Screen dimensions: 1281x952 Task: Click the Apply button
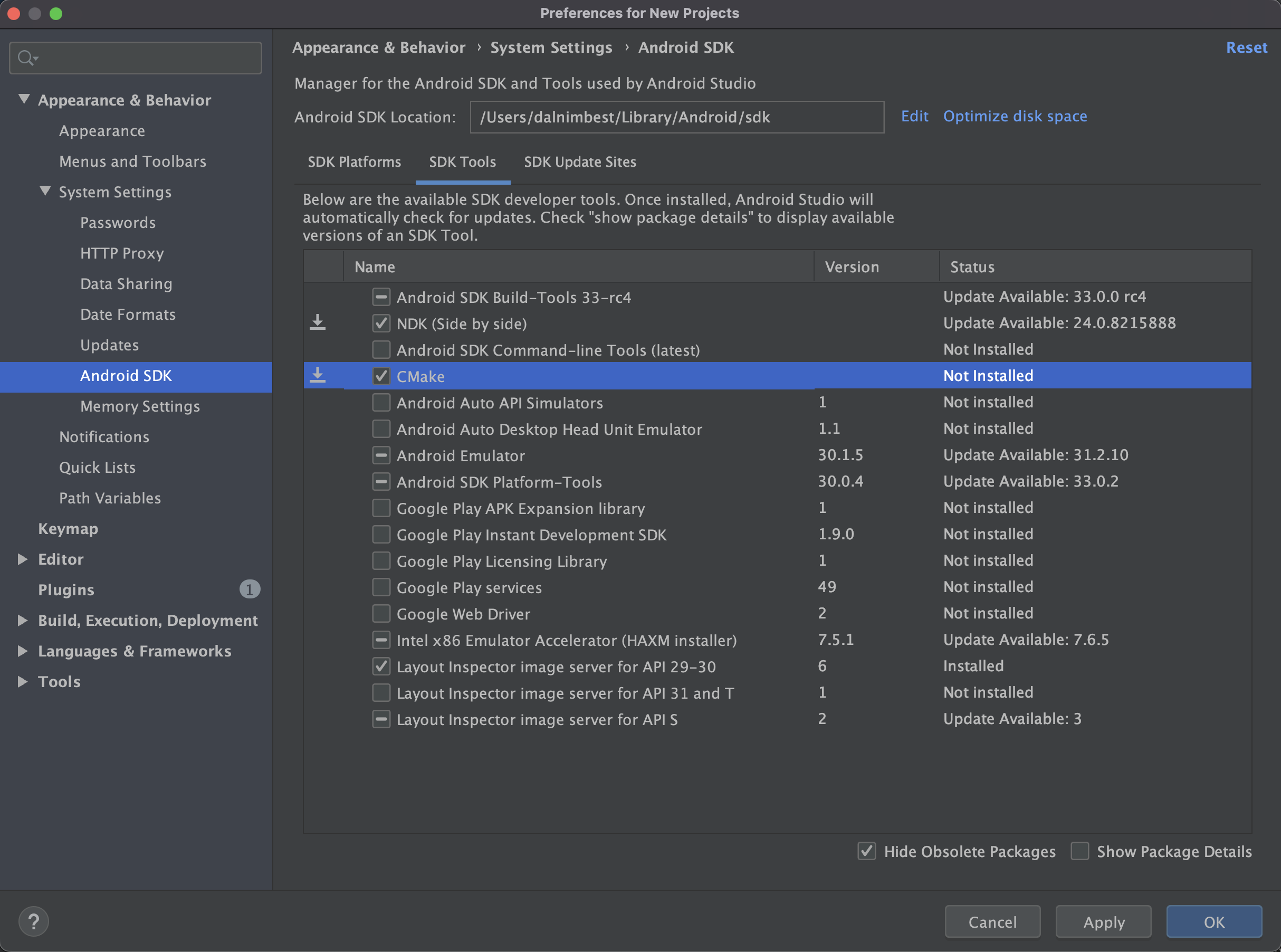point(1104,921)
